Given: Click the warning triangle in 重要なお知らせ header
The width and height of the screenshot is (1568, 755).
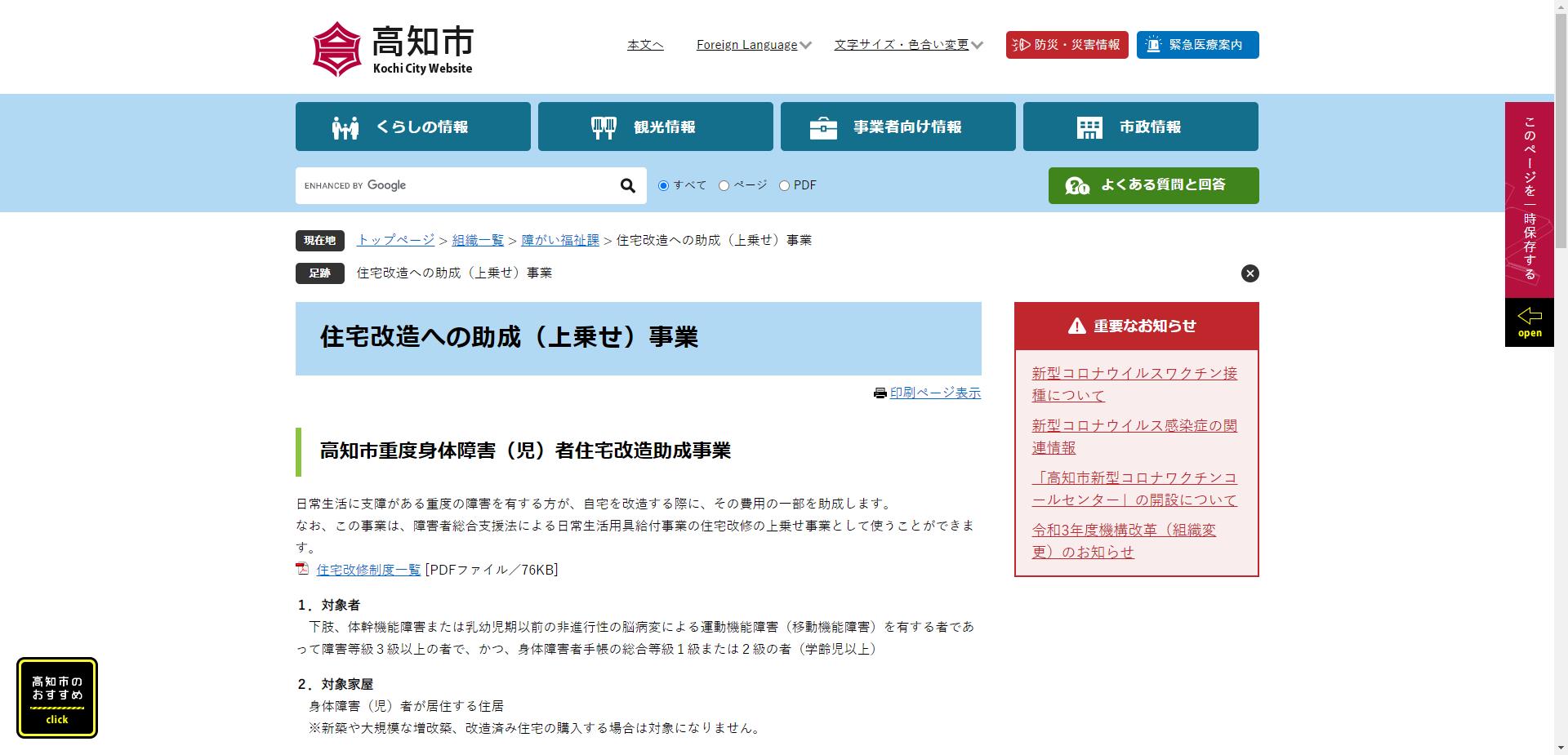Looking at the screenshot, I should (1076, 326).
